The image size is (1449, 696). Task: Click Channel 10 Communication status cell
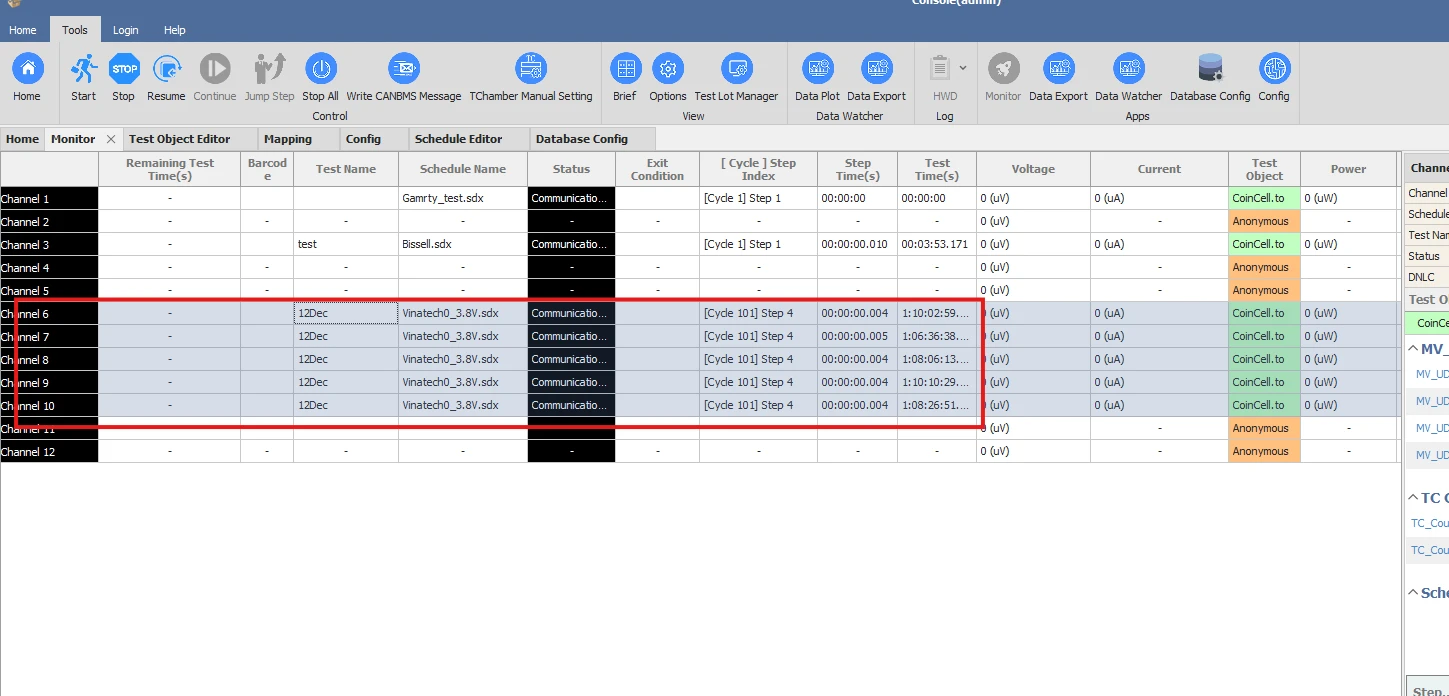point(571,405)
